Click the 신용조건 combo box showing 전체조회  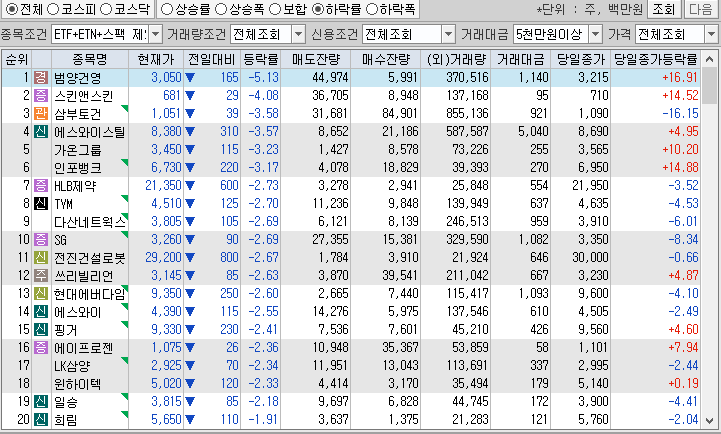(x=409, y=34)
